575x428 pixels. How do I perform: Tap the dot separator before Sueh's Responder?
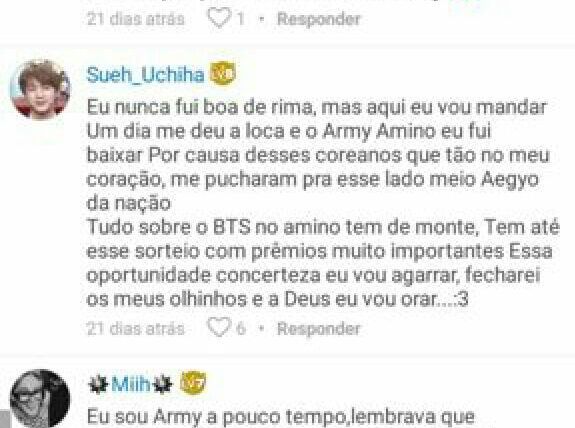pos(261,329)
